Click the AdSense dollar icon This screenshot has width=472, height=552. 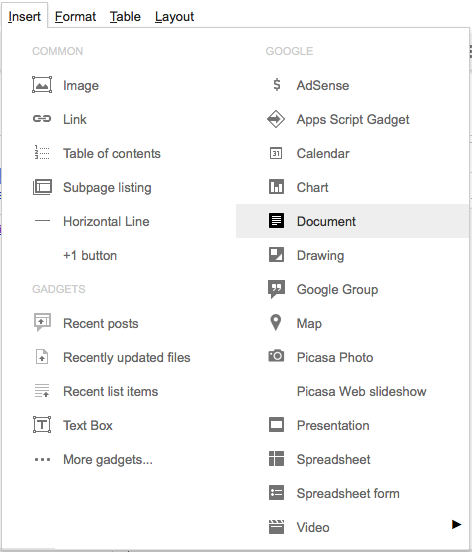[x=277, y=85]
